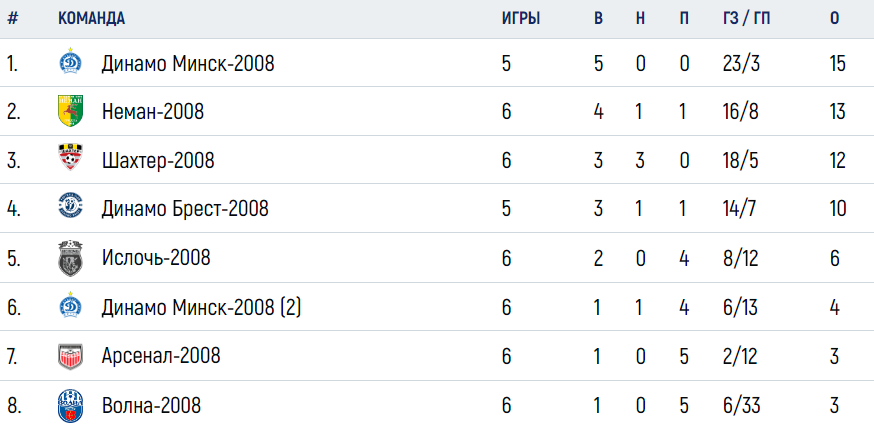The image size is (874, 429).
Task: Open the Шахтер-2008 team page
Action: click(158, 160)
